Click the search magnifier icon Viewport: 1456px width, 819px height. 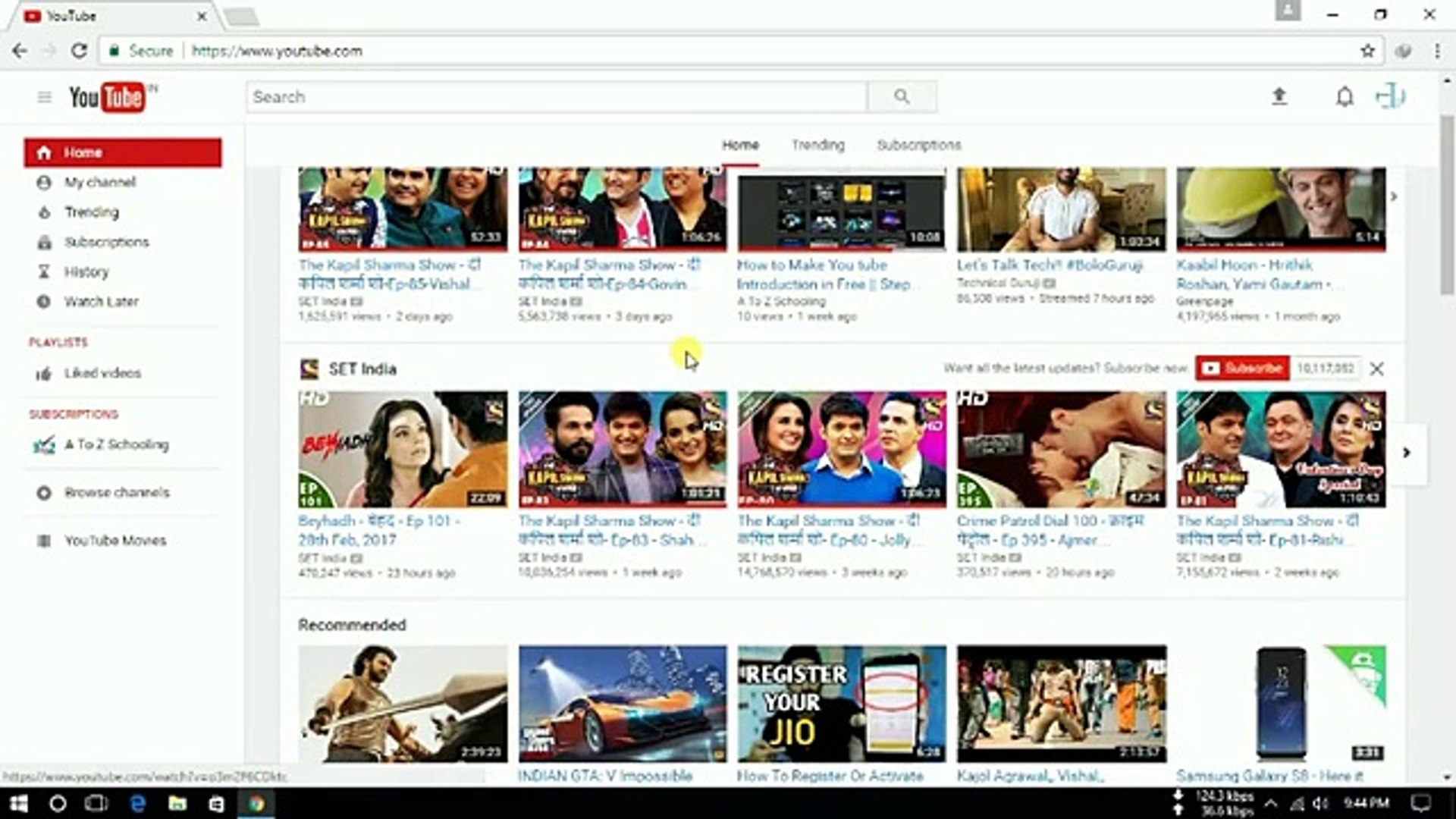click(x=901, y=96)
